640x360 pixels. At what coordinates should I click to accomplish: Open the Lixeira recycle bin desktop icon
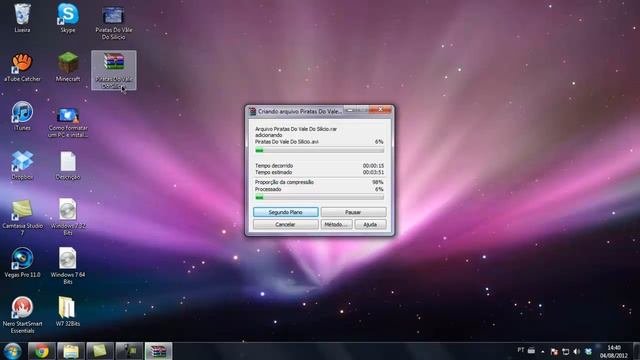pyautogui.click(x=22, y=18)
